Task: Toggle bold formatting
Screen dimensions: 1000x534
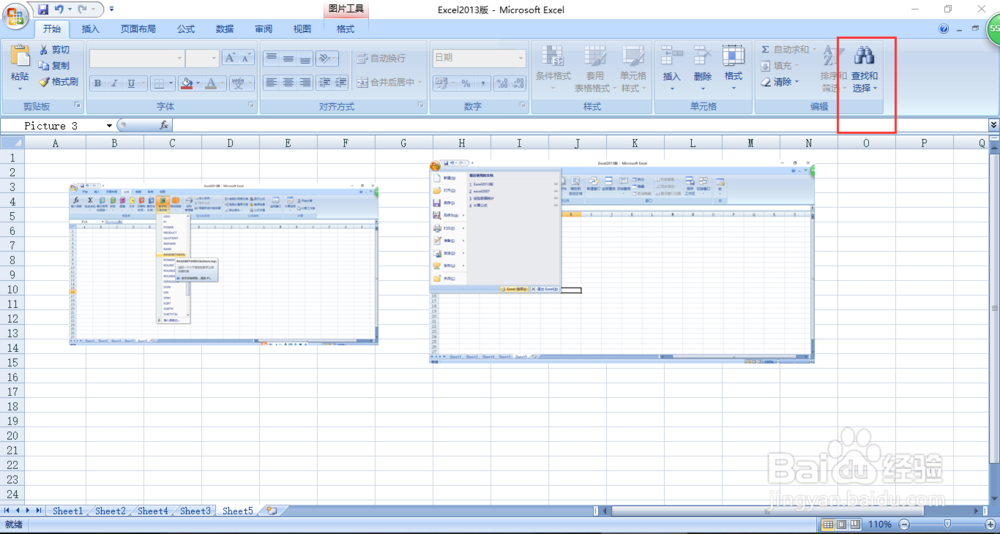Action: pos(98,83)
